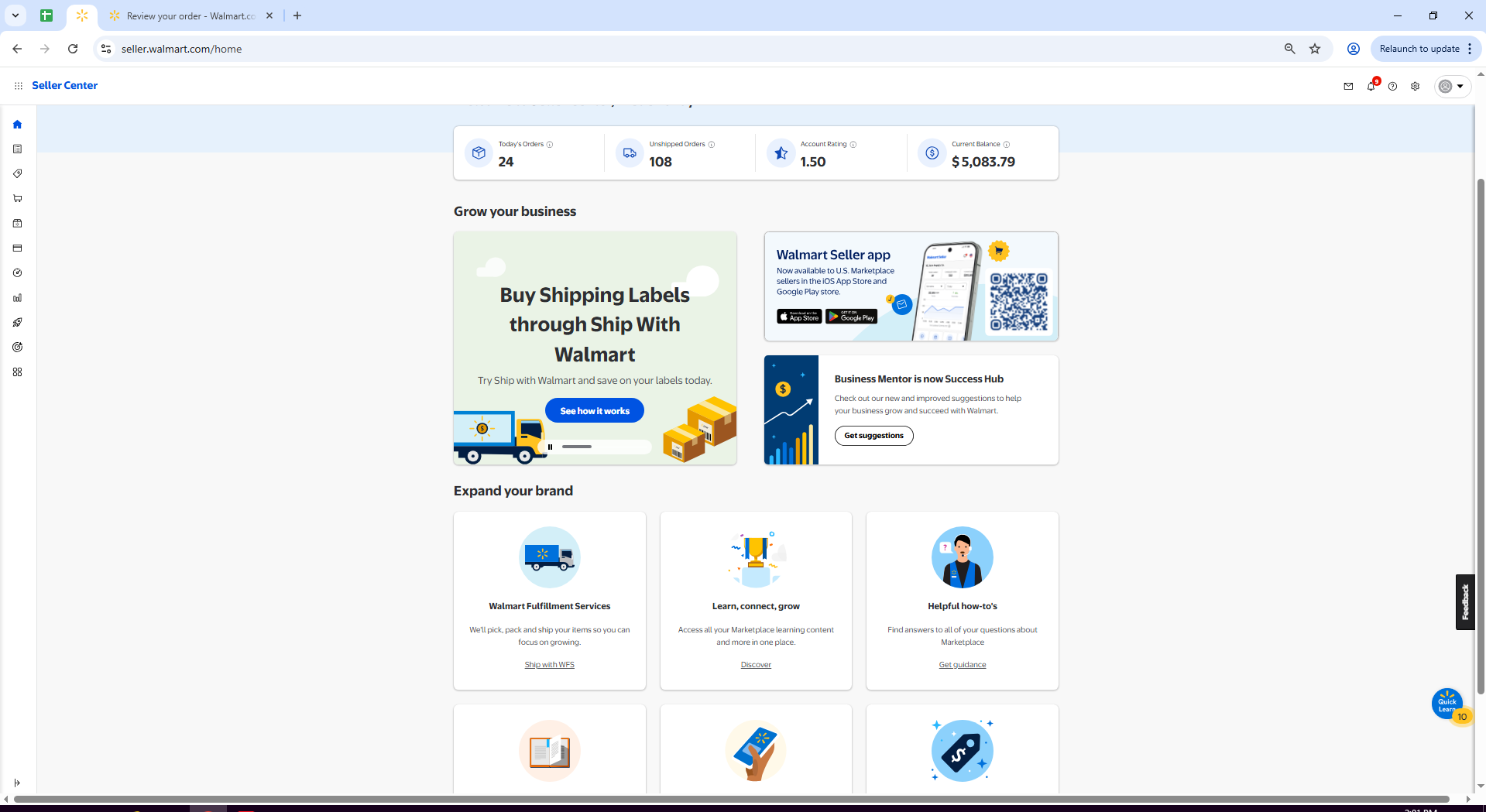Click the price tag sidebar icon
Screen dimensions: 1486x812
(x=17, y=174)
